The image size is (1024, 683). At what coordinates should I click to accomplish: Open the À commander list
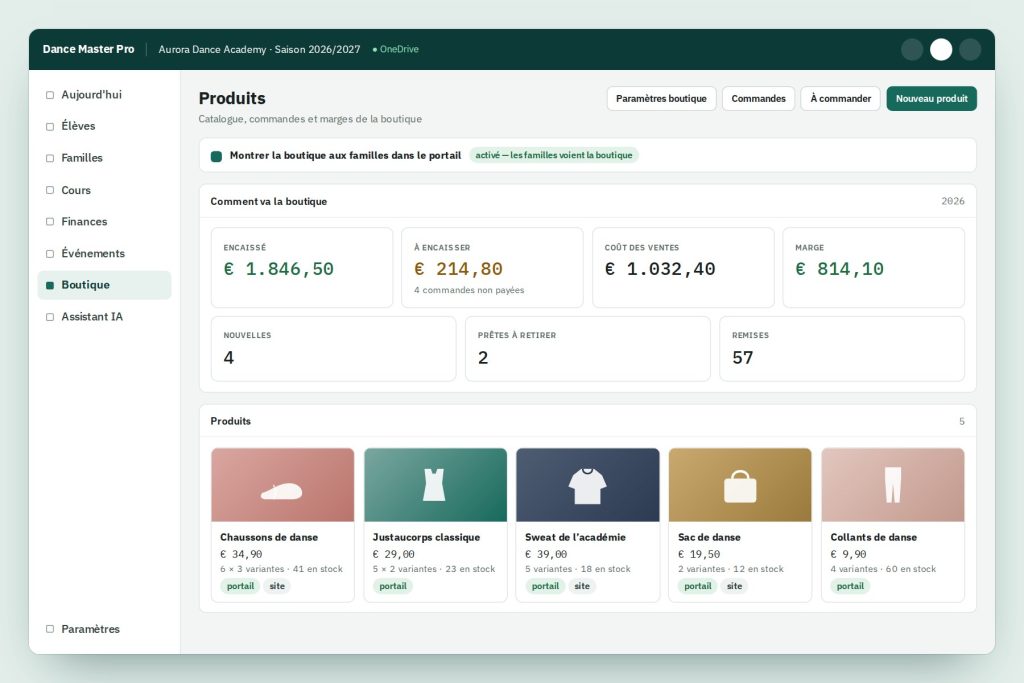[x=840, y=99]
